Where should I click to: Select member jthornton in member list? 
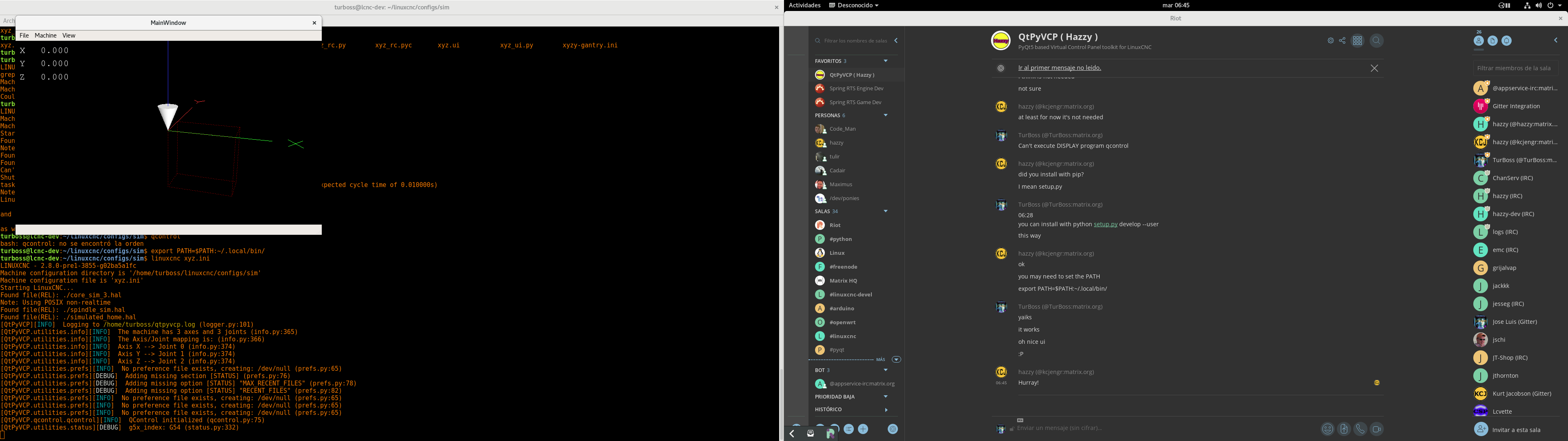(1515, 376)
